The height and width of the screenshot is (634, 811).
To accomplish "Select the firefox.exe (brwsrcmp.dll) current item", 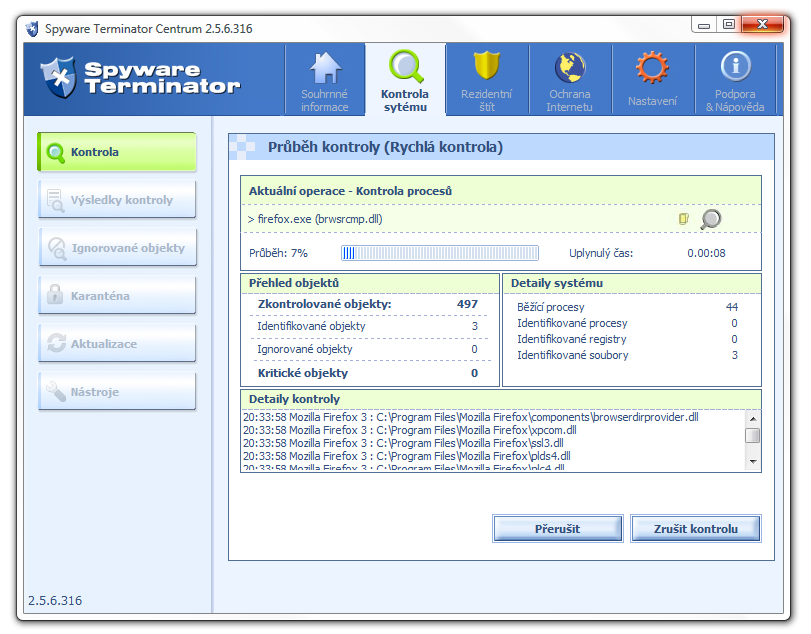I will pos(315,219).
